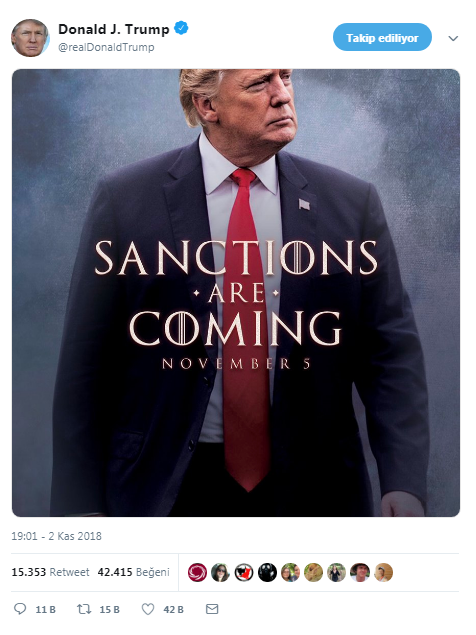Click the 42 B like count
The width and height of the screenshot is (476, 635).
(173, 609)
